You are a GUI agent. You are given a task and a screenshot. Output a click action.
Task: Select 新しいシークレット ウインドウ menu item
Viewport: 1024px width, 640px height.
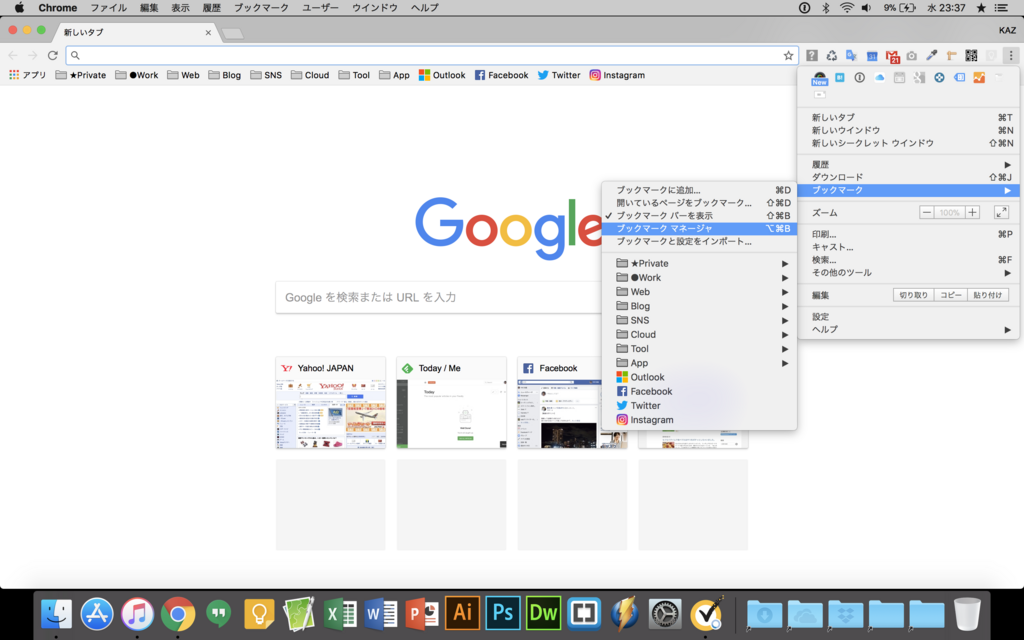tap(908, 143)
